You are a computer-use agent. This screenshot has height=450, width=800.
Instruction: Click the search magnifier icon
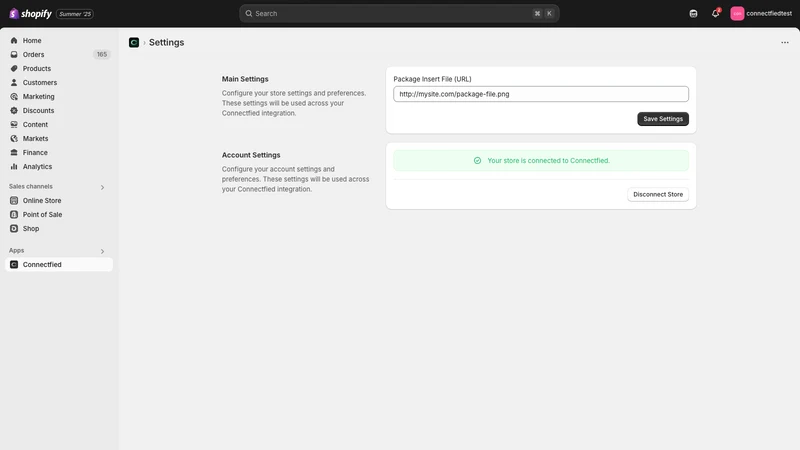[x=248, y=14]
